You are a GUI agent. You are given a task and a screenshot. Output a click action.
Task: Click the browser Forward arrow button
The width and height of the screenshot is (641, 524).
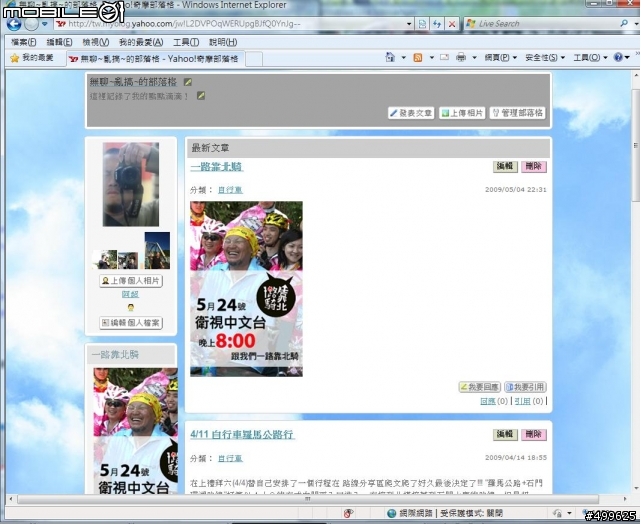click(x=31, y=24)
